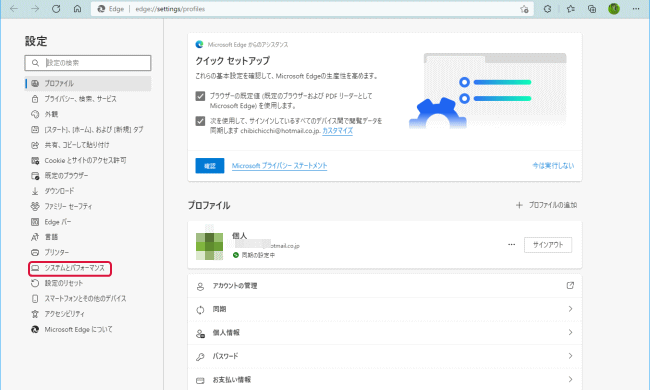Viewport: 650px width, 390px height.
Task: Click the ファミリー セーフティ icon in sidebar
Action: (35, 206)
